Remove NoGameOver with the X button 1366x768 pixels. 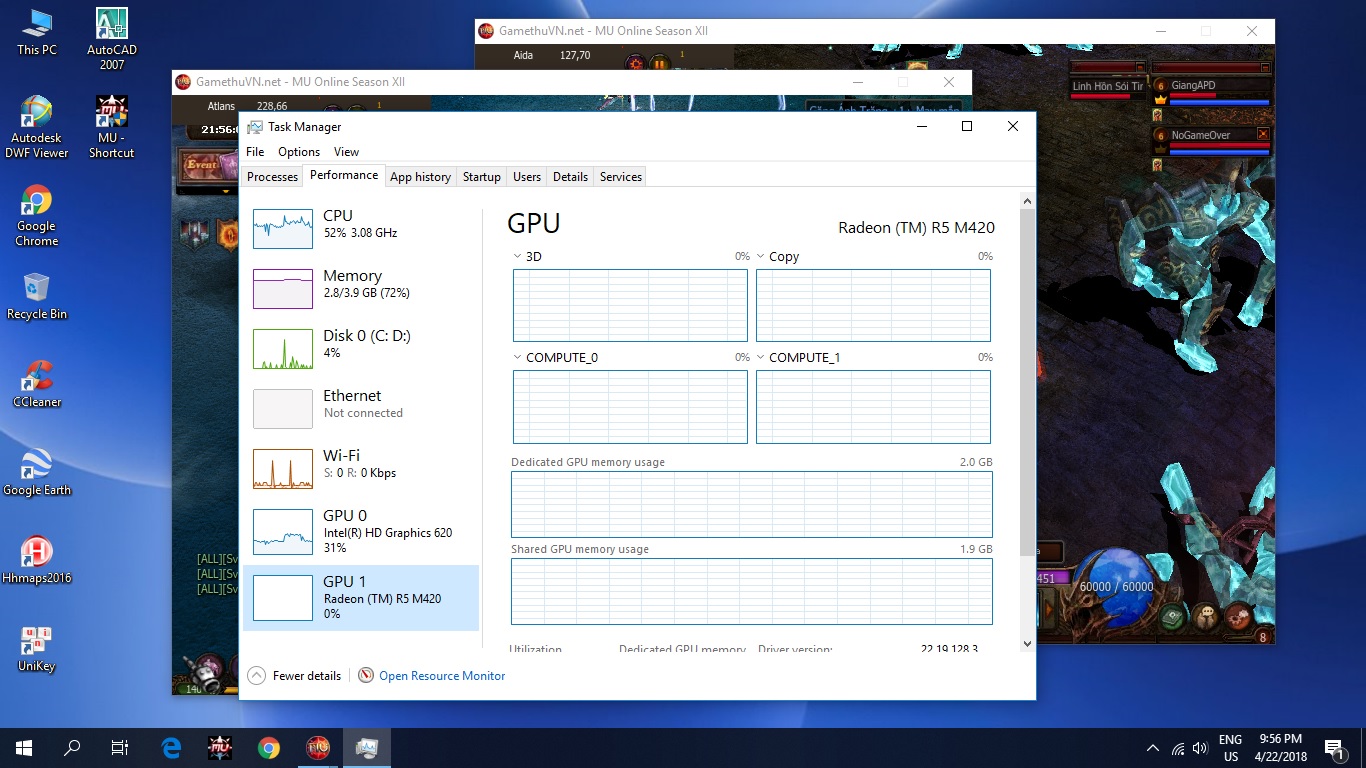(x=1263, y=134)
